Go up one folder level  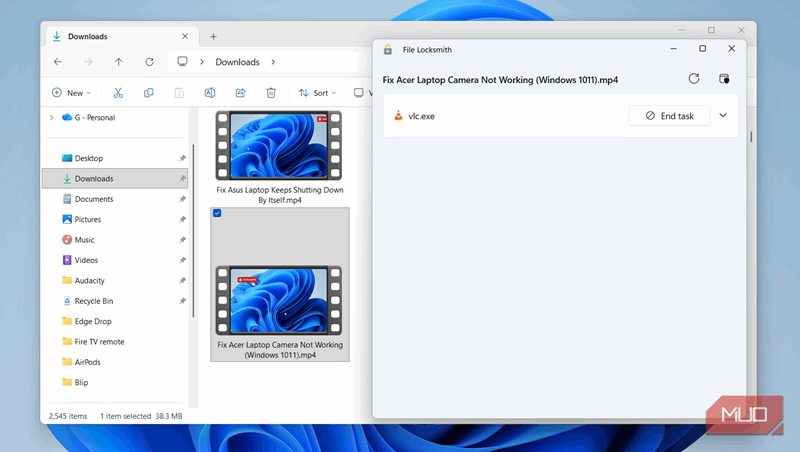(118, 62)
